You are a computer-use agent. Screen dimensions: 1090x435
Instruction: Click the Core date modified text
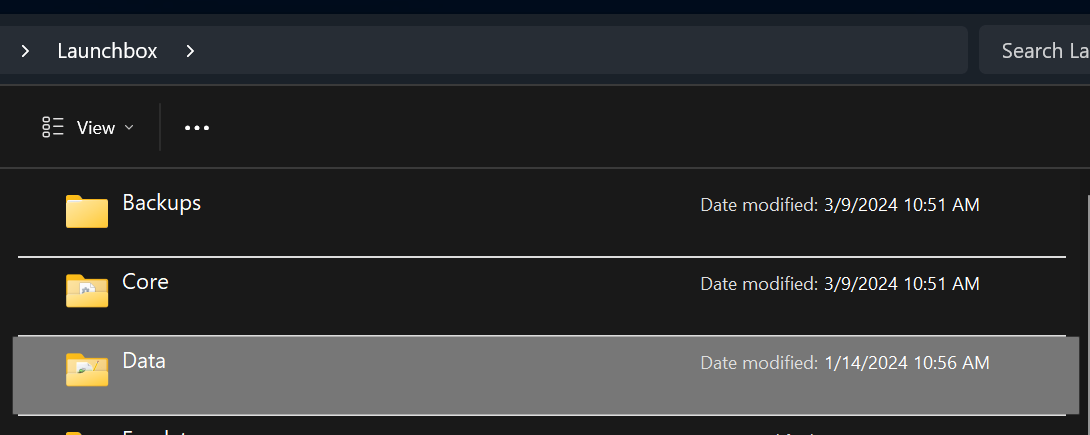tap(840, 284)
